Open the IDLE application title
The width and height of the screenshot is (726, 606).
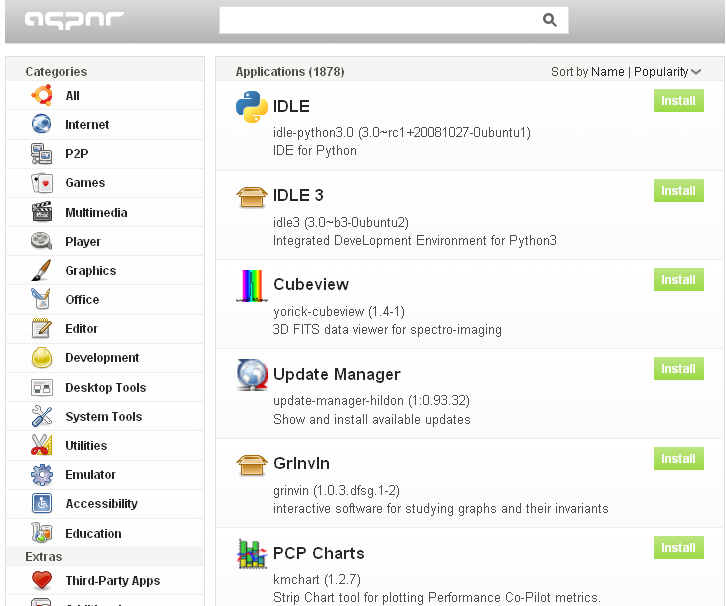[x=291, y=106]
